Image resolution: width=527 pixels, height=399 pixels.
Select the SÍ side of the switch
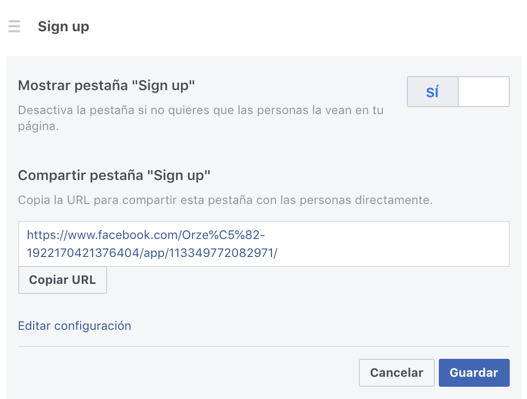433,91
